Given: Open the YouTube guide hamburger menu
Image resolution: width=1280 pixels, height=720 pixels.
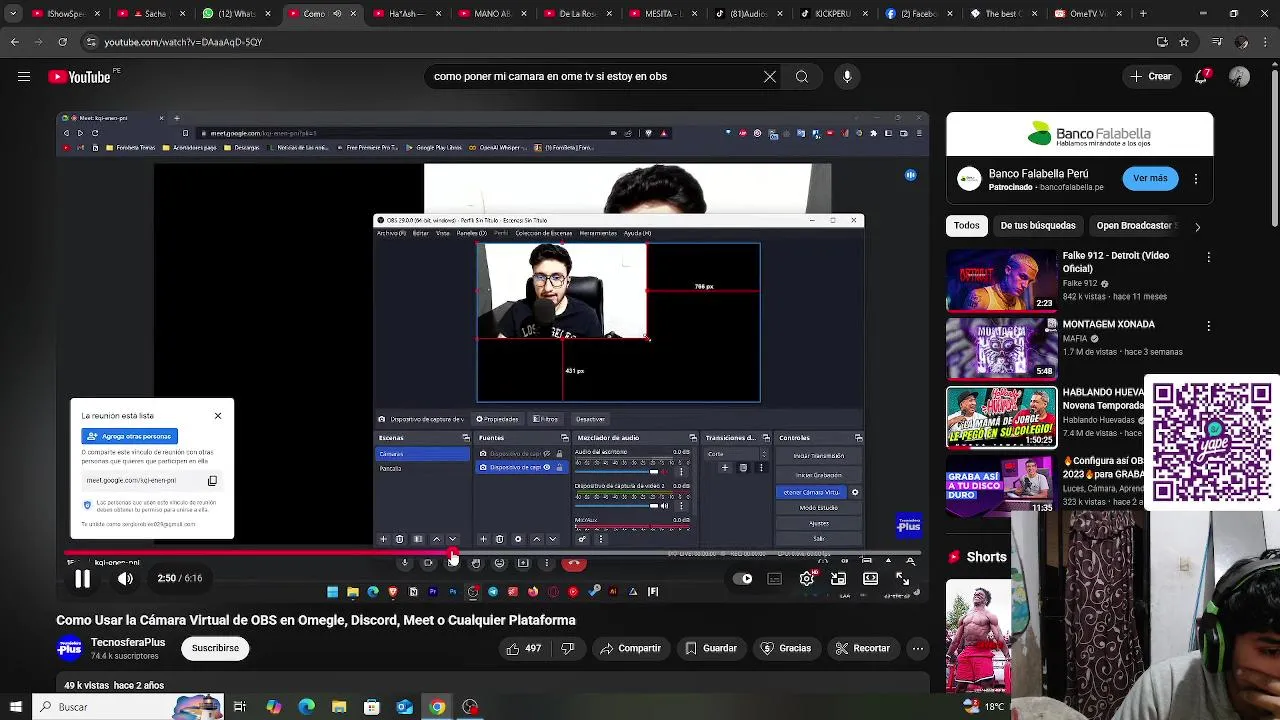Looking at the screenshot, I should pyautogui.click(x=24, y=77).
